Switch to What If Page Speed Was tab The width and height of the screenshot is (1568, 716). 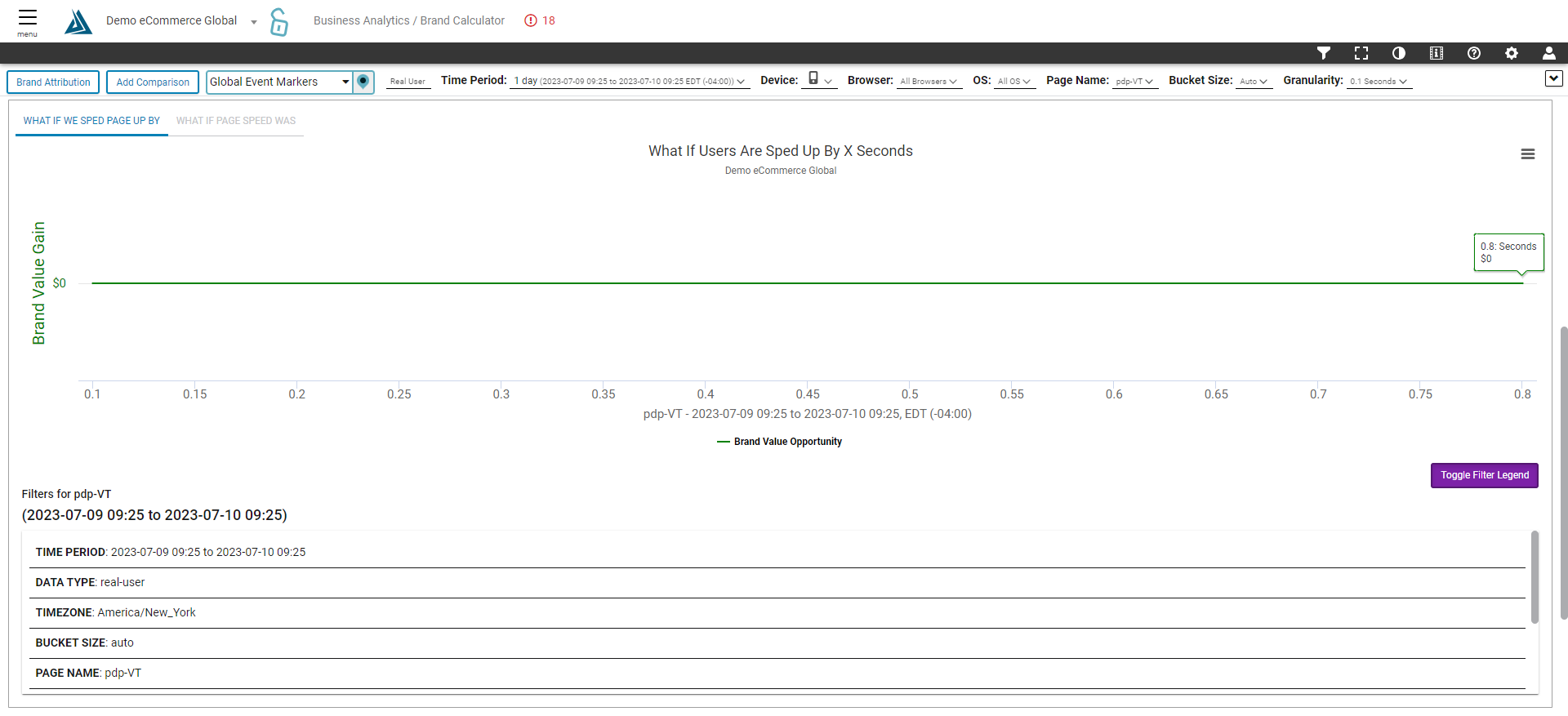(236, 121)
